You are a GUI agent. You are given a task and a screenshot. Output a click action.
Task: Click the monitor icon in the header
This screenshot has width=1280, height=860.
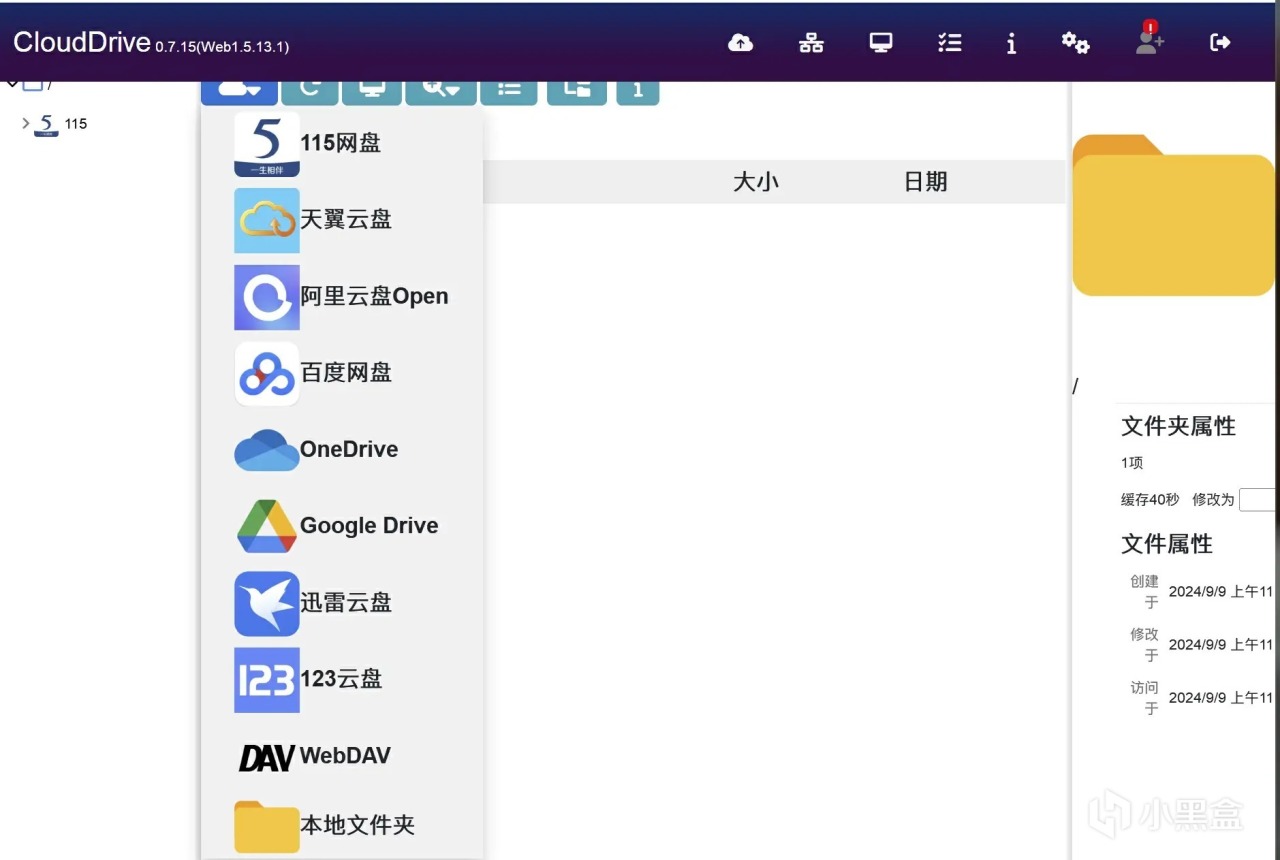pyautogui.click(x=880, y=42)
